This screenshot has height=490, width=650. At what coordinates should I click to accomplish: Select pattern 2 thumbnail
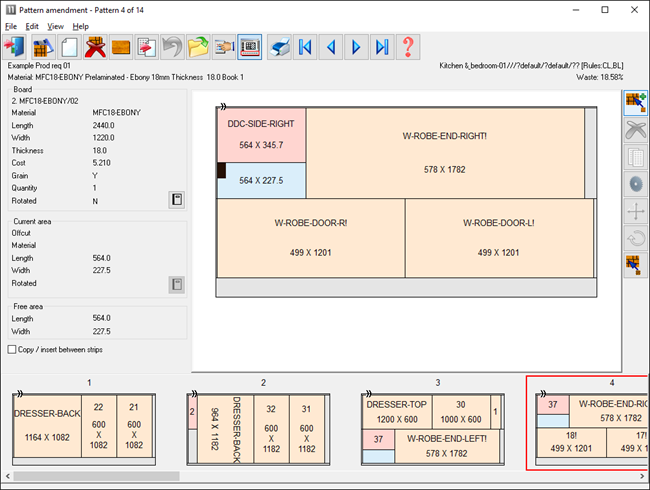tap(263, 427)
